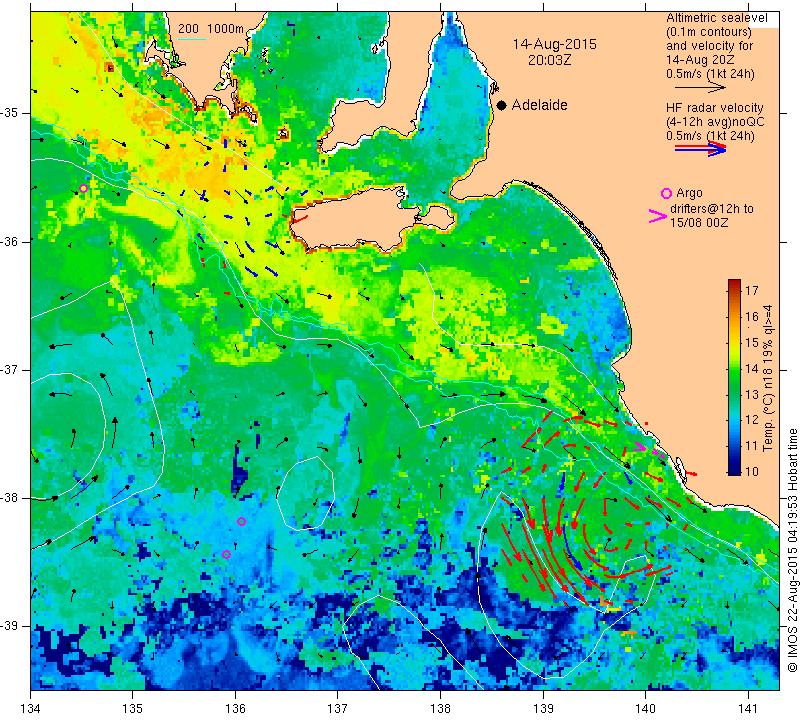Click the red-blue HF radar scale arrow
Image resolution: width=800 pixels, height=720 pixels.
point(700,149)
